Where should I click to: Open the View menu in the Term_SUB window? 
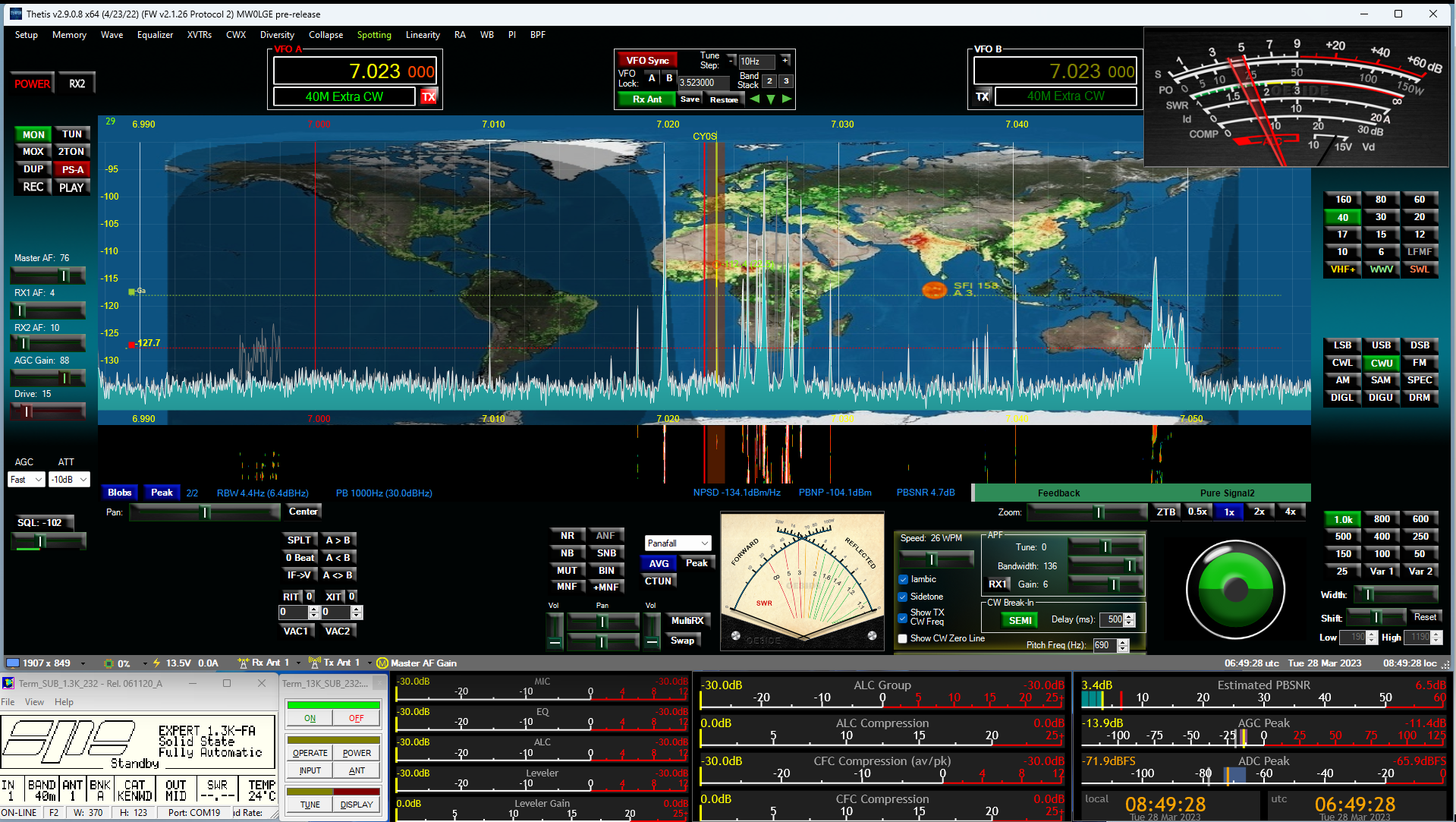[x=34, y=702]
